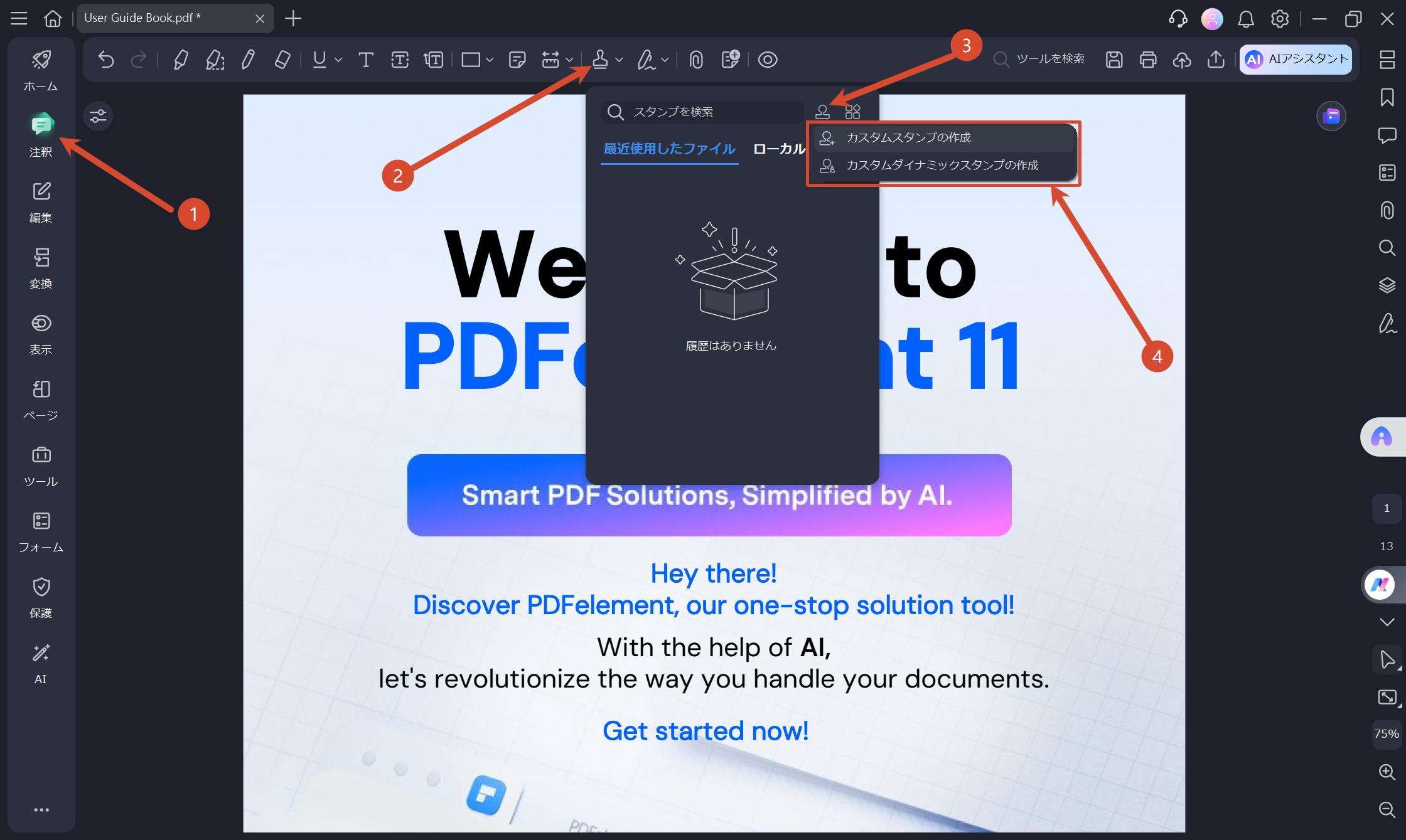Select the Typewriter text tool

pyautogui.click(x=366, y=60)
